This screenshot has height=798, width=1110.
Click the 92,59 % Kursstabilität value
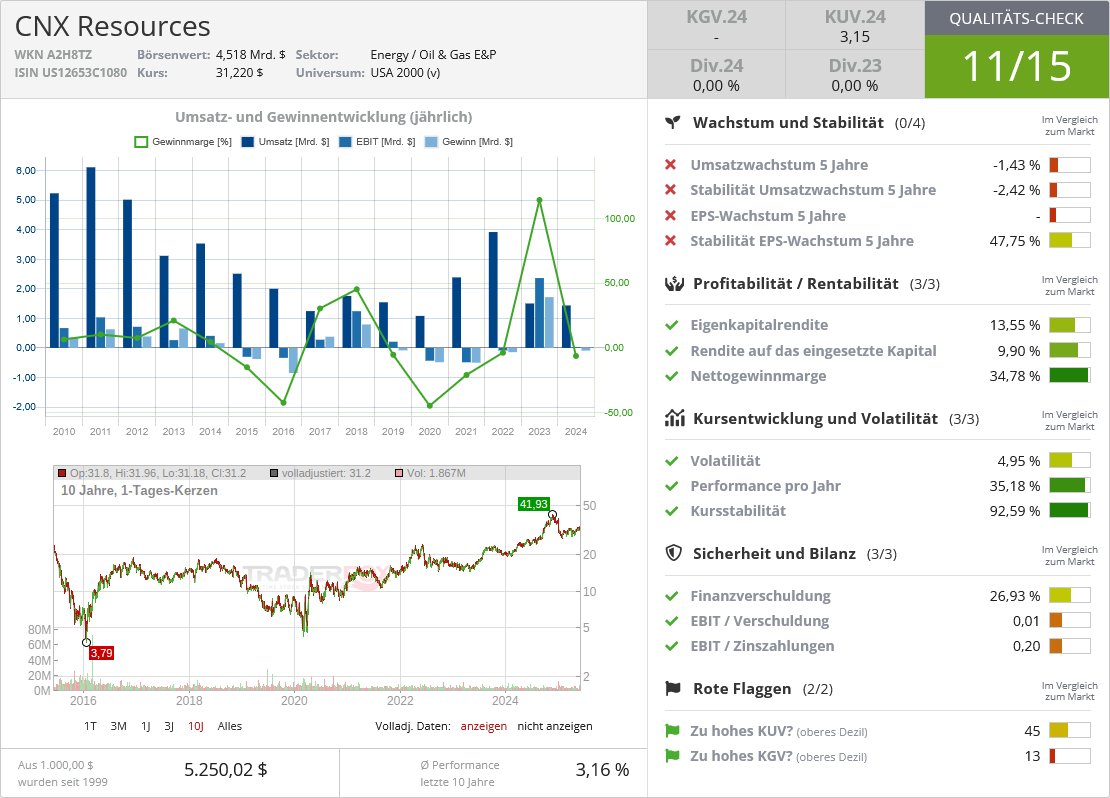(1014, 511)
